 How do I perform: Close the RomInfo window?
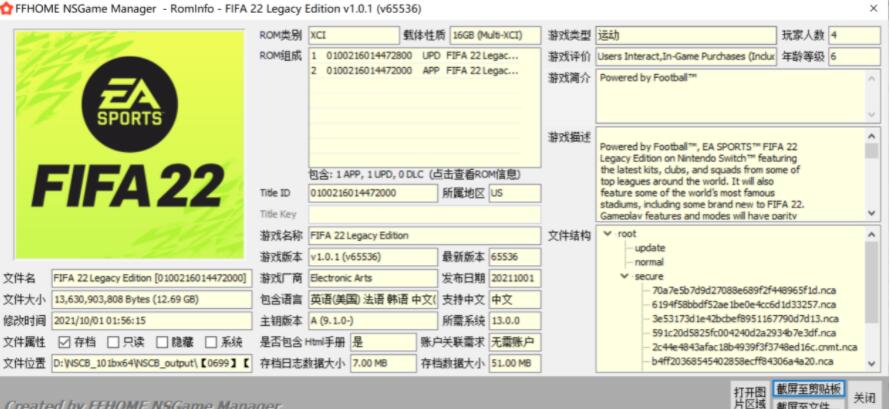(874, 9)
